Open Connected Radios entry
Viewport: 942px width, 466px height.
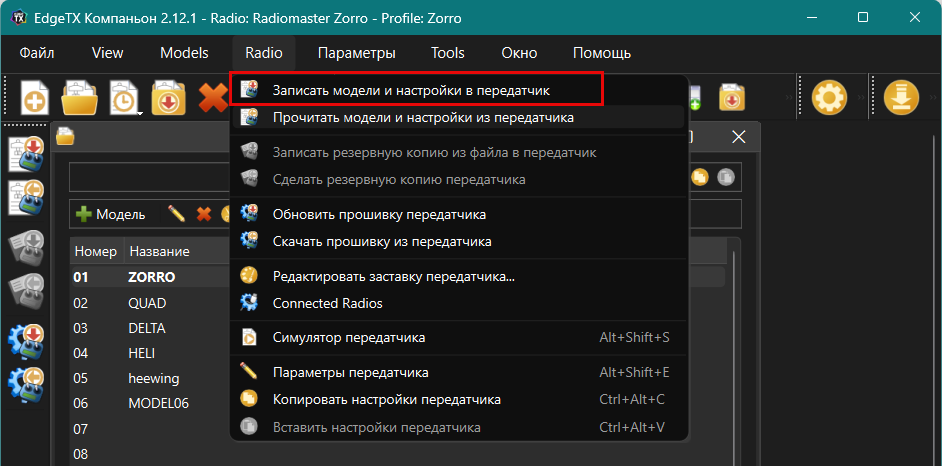(460, 303)
